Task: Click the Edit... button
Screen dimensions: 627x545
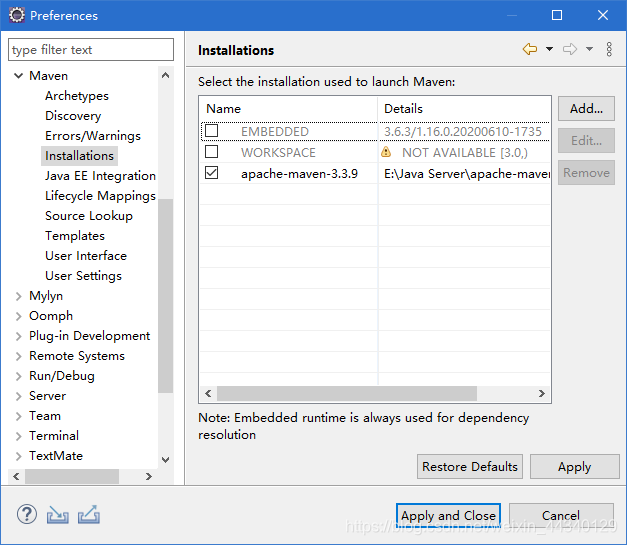Action: (586, 140)
